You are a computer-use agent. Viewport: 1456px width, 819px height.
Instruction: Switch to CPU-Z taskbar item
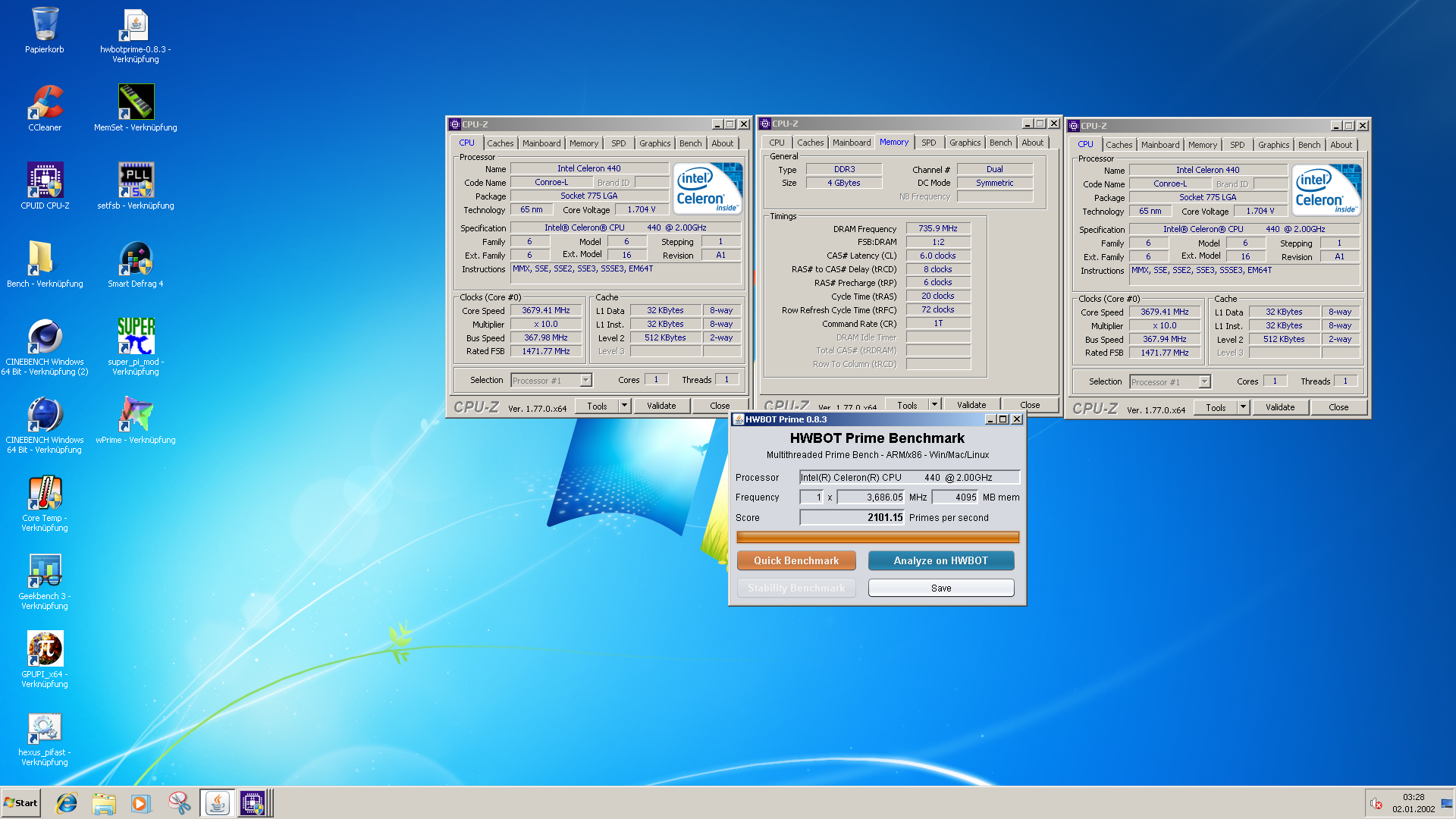pos(253,803)
